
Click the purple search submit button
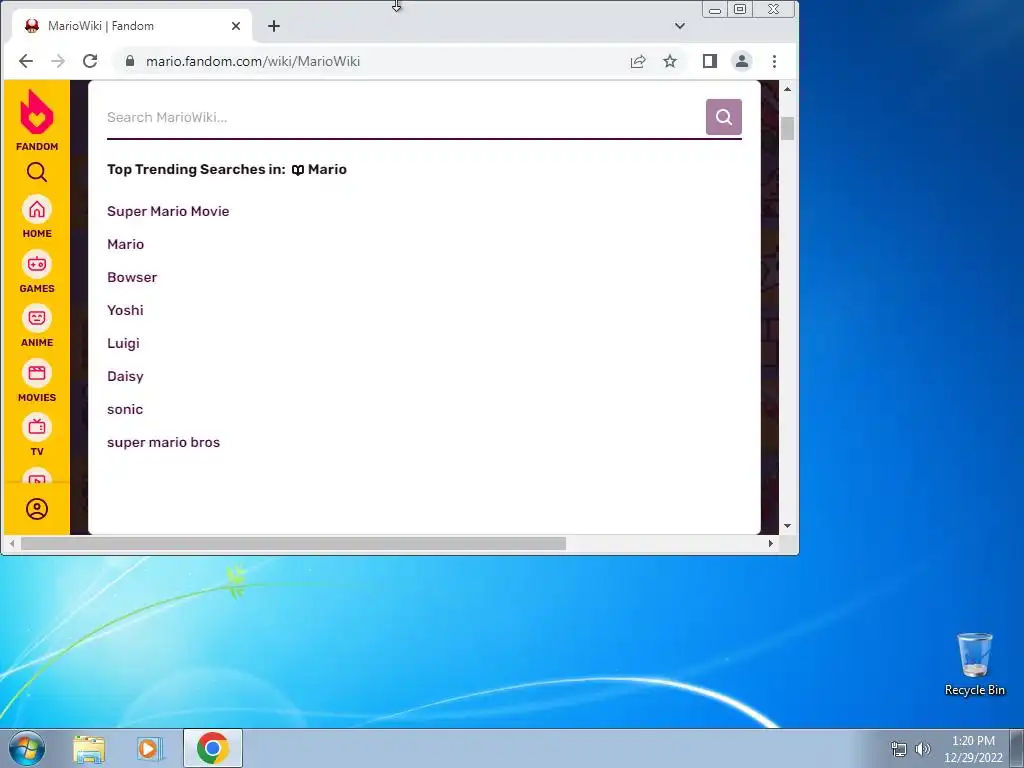coord(724,117)
